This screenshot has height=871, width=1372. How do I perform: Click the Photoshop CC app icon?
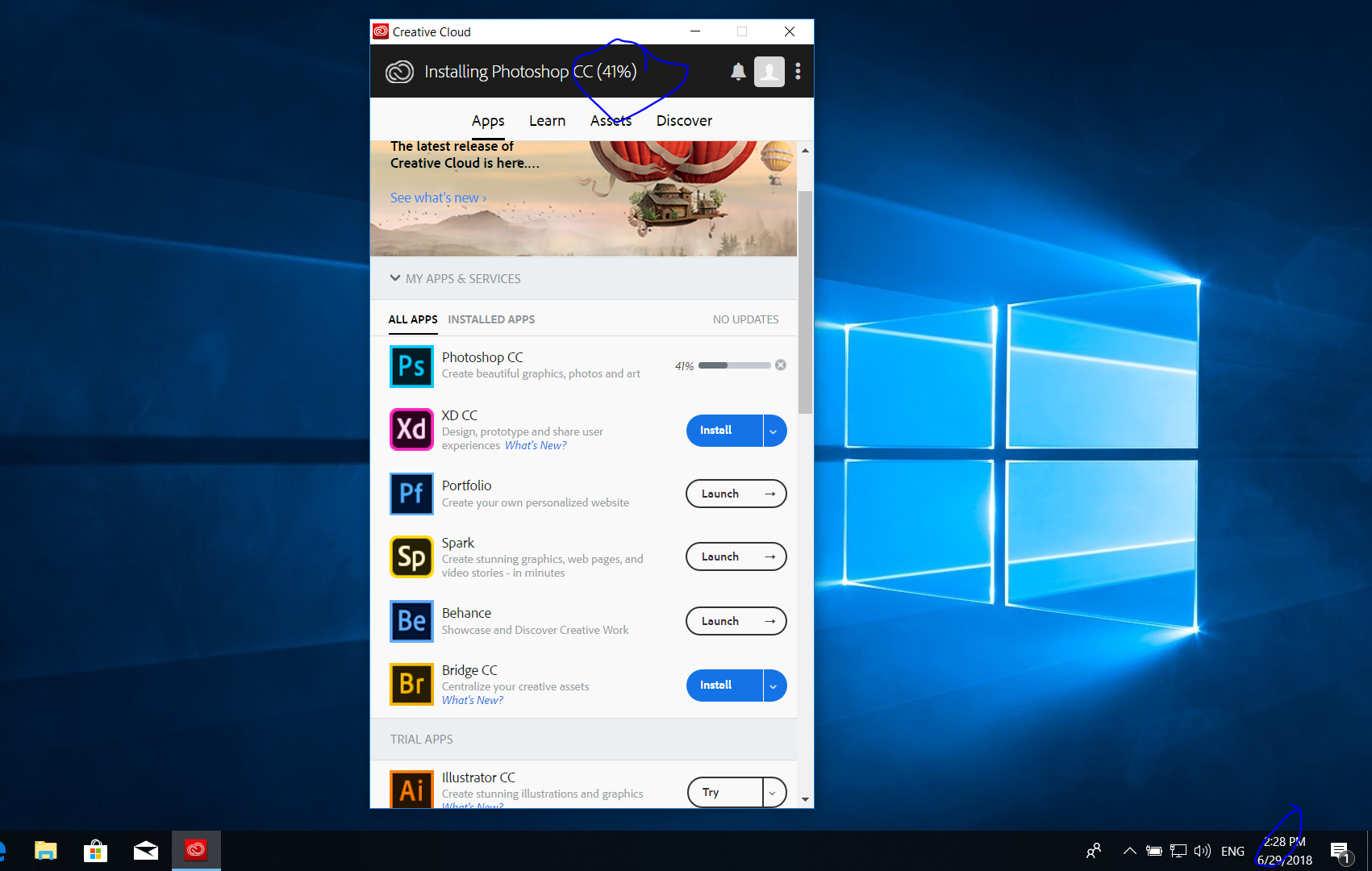(x=411, y=366)
